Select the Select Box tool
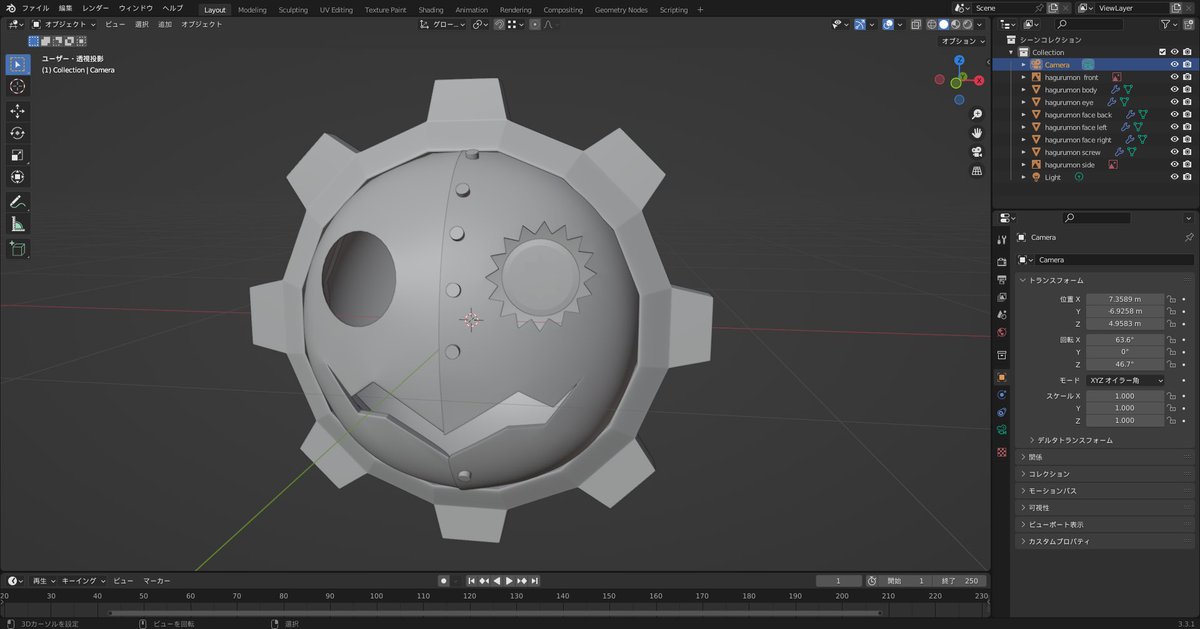 [x=18, y=65]
